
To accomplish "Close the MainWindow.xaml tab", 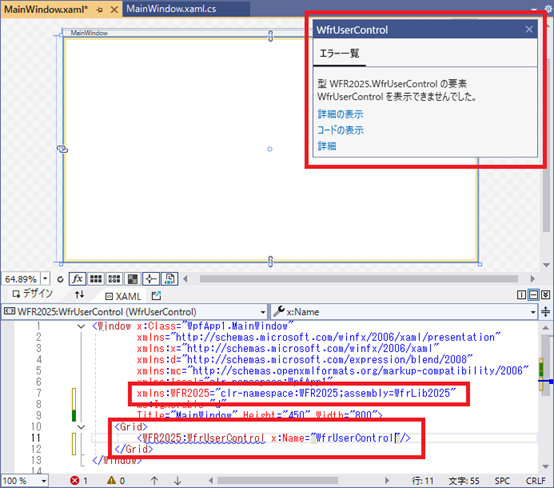I will [114, 10].
